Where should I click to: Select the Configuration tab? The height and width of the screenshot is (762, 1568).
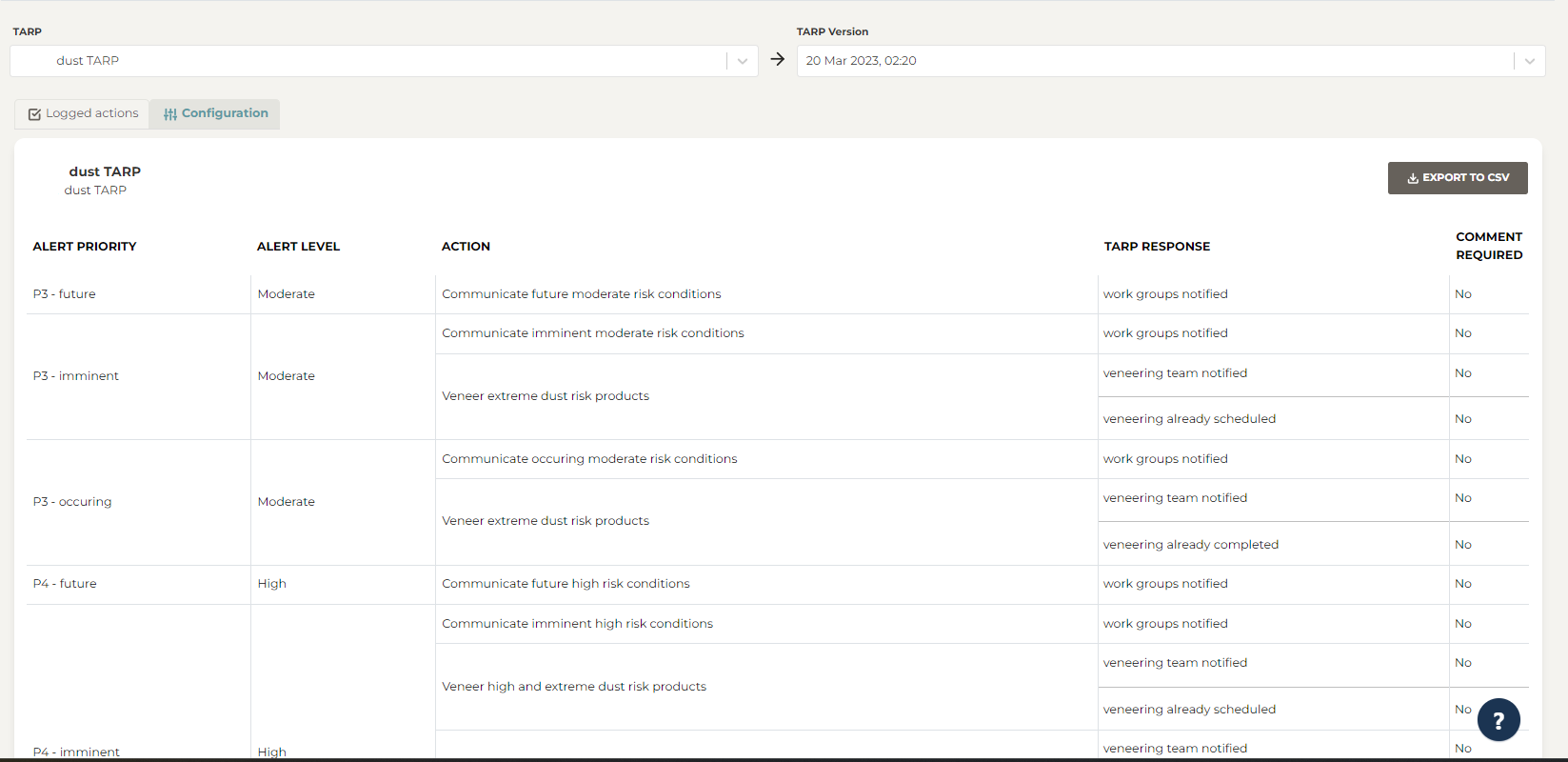(x=215, y=113)
